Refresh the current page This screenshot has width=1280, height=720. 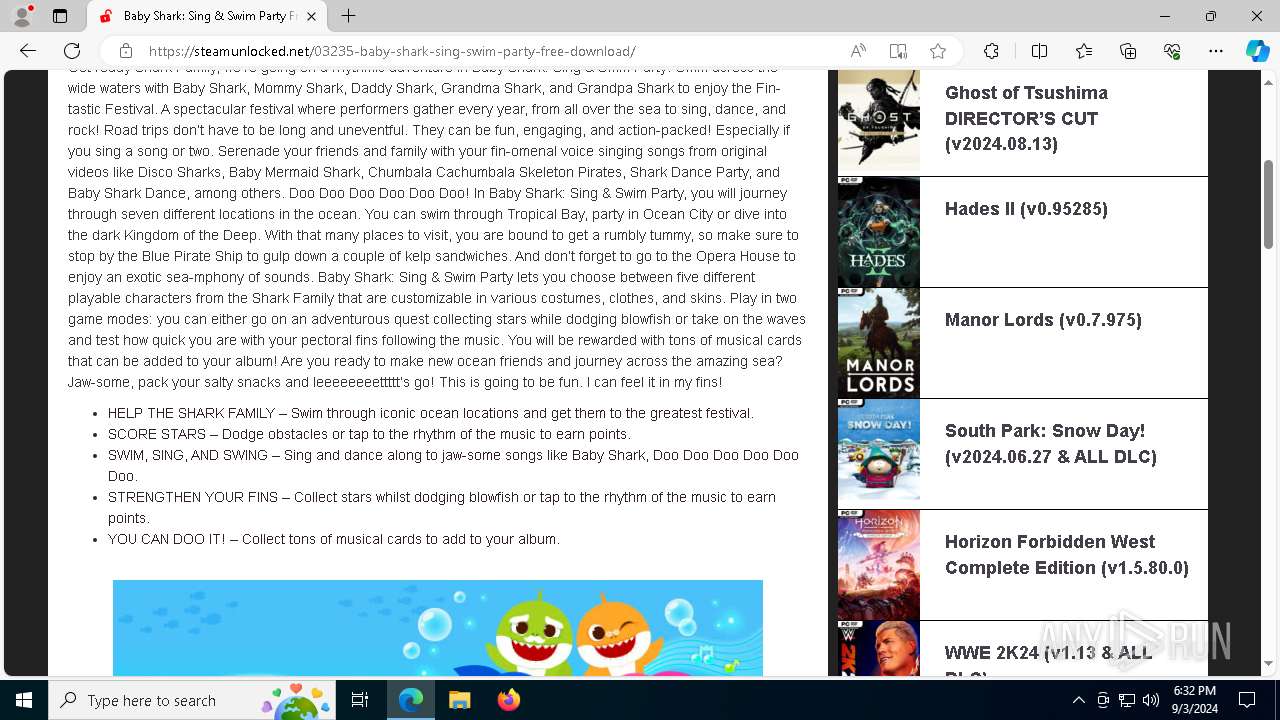pos(72,51)
